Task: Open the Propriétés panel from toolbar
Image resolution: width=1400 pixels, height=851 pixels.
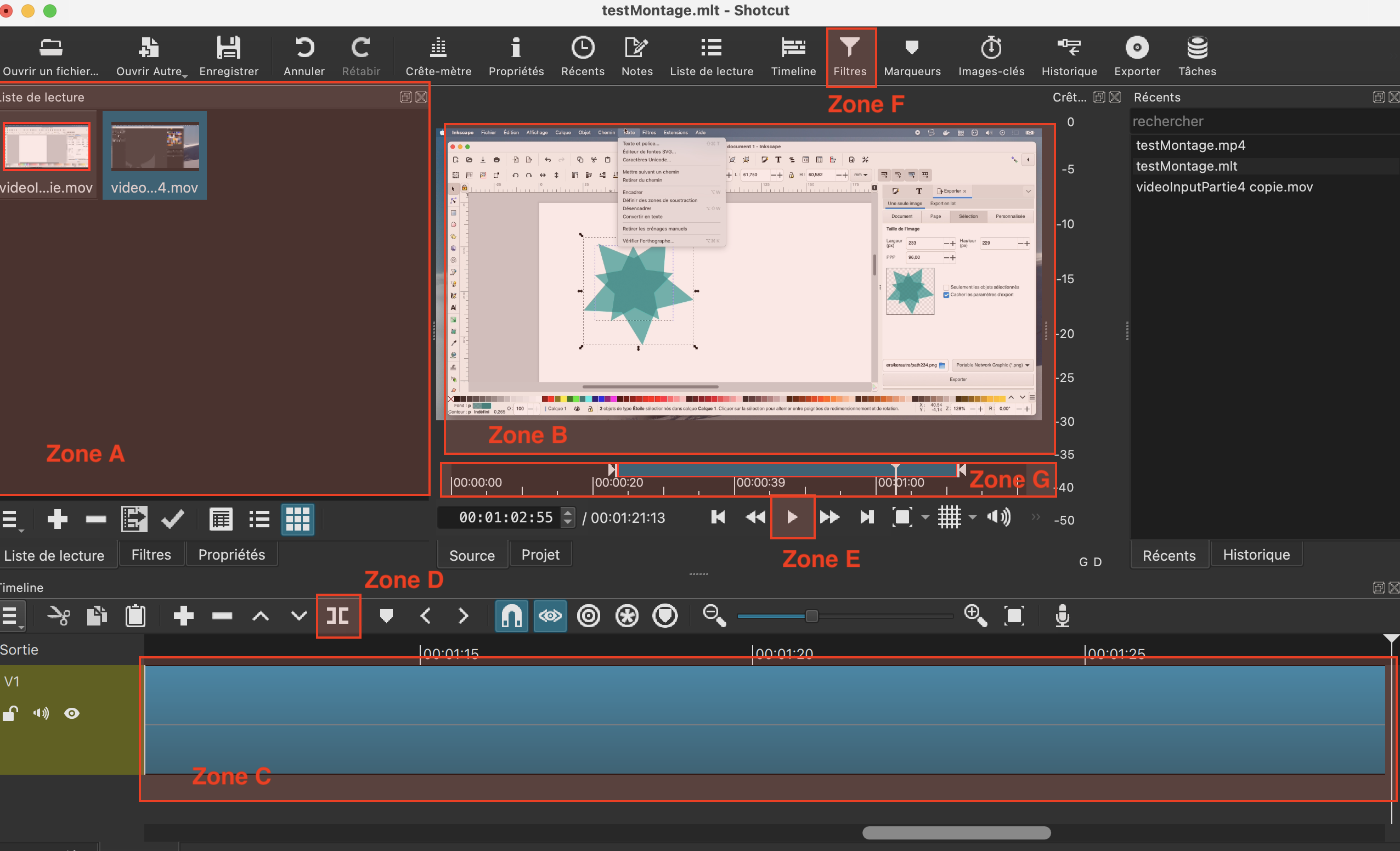Action: pyautogui.click(x=516, y=57)
